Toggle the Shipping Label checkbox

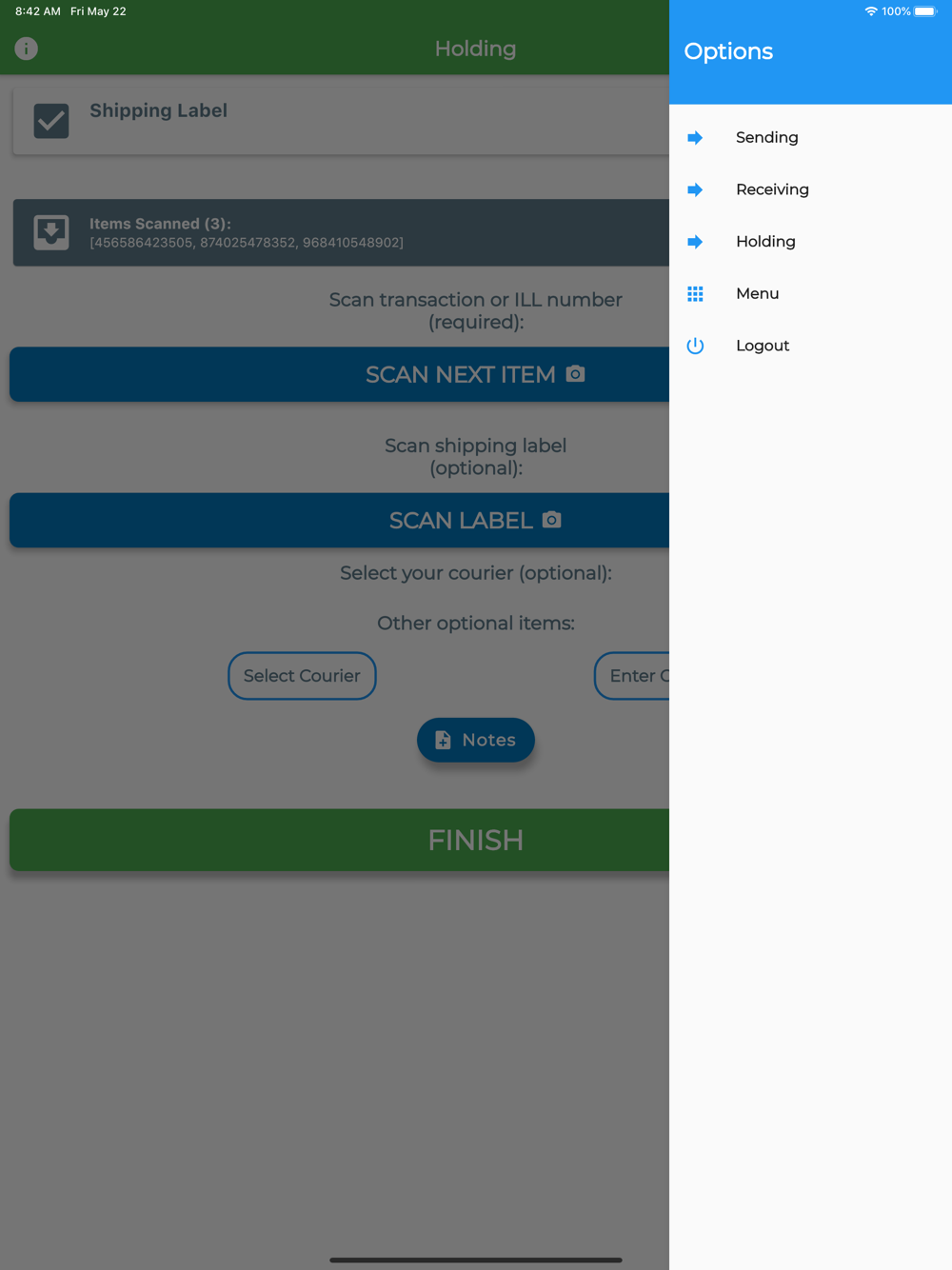pos(51,121)
